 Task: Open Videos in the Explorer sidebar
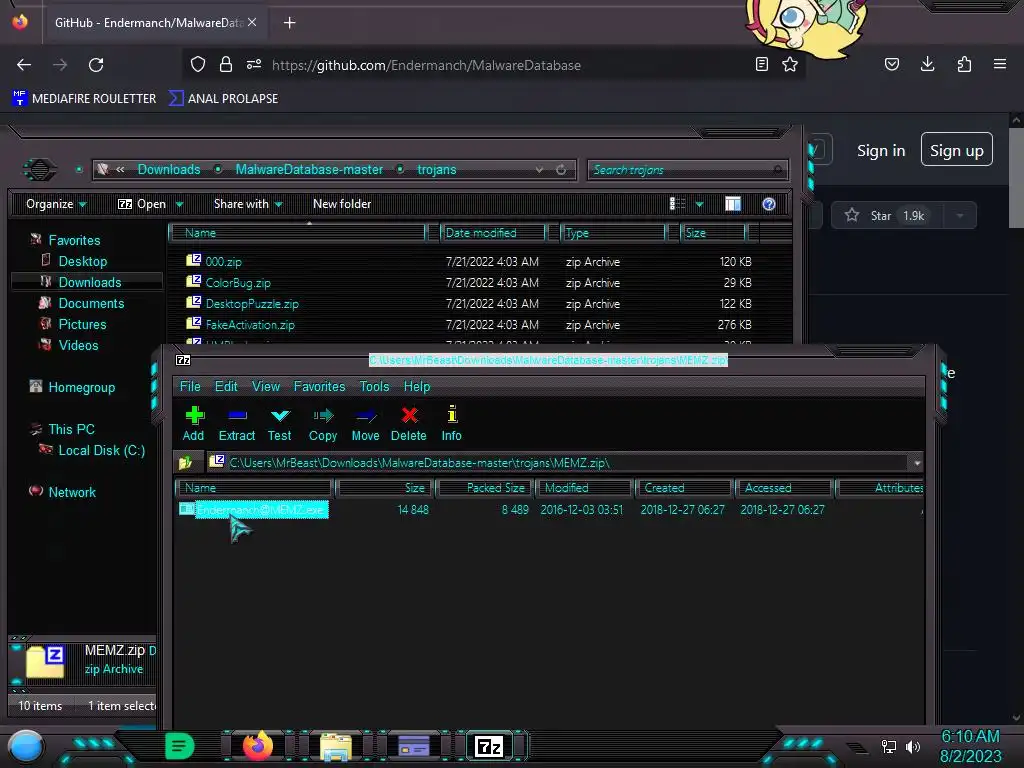click(78, 345)
